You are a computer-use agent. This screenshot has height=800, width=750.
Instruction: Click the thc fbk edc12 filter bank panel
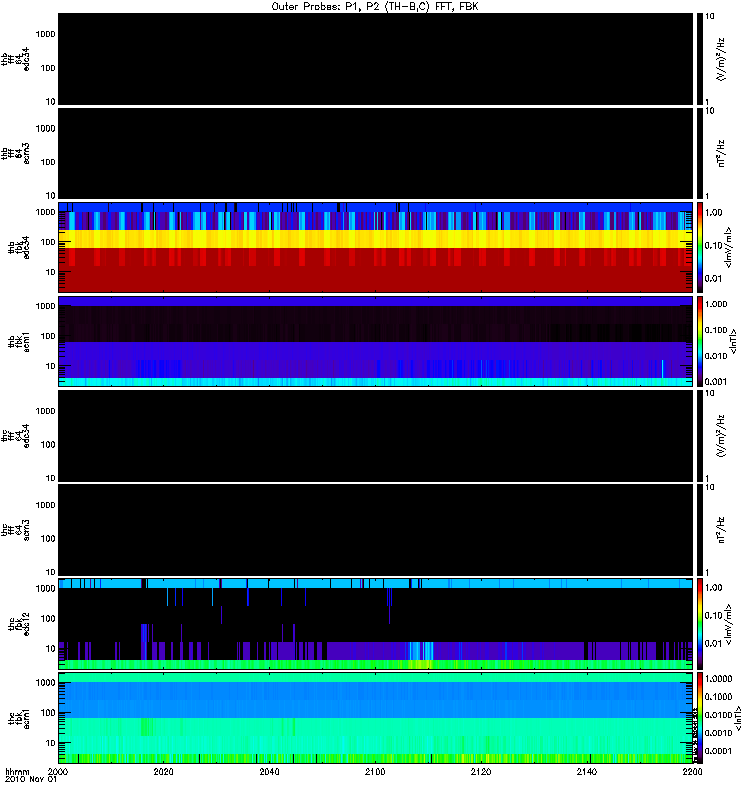click(375, 624)
